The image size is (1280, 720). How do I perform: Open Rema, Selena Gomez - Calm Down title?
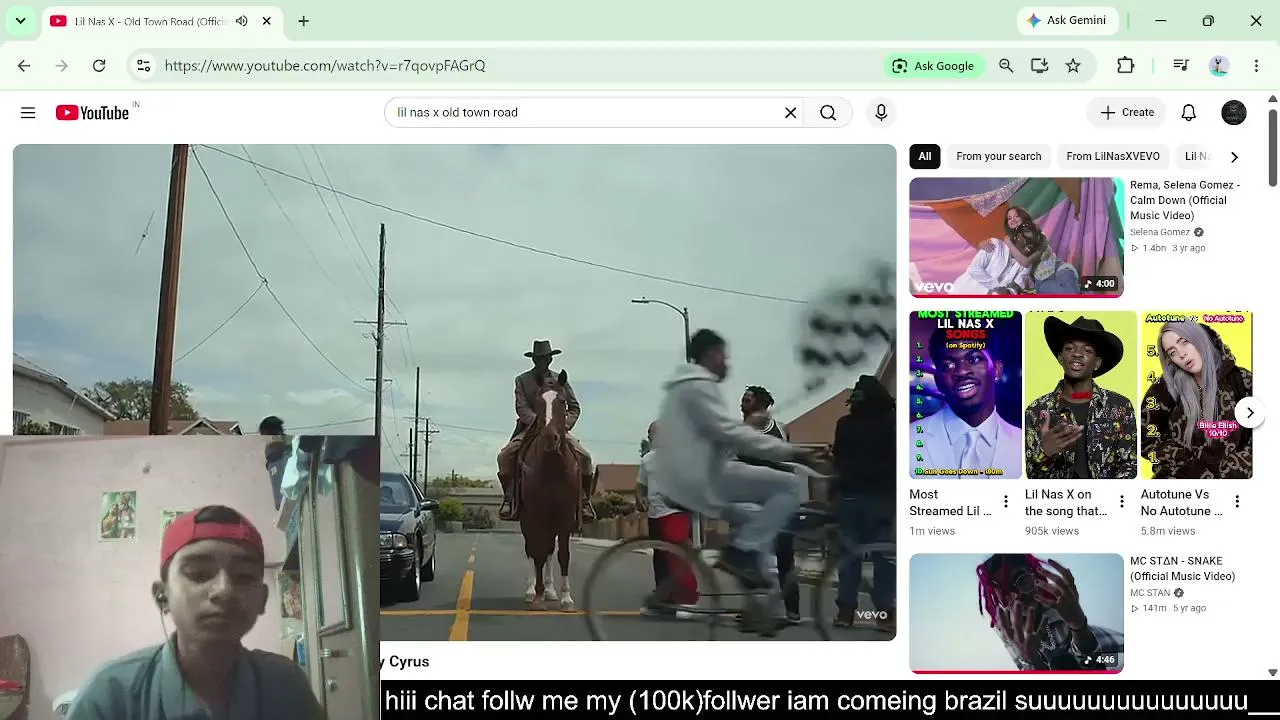(x=1185, y=200)
